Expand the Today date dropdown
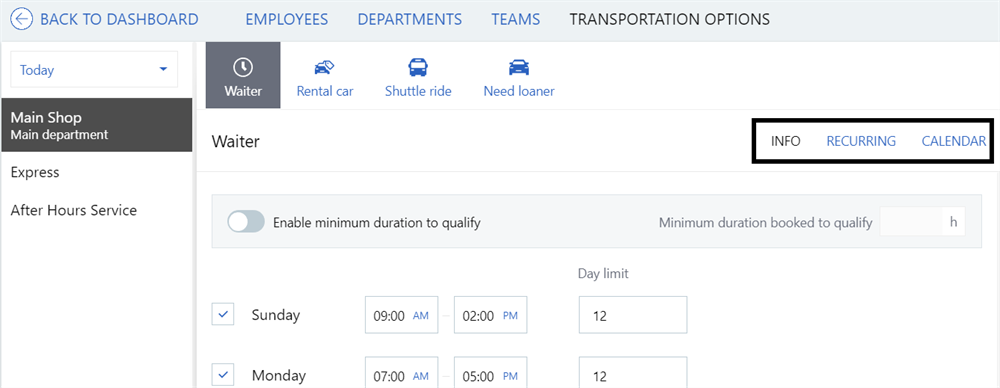The height and width of the screenshot is (388, 1000). click(94, 70)
